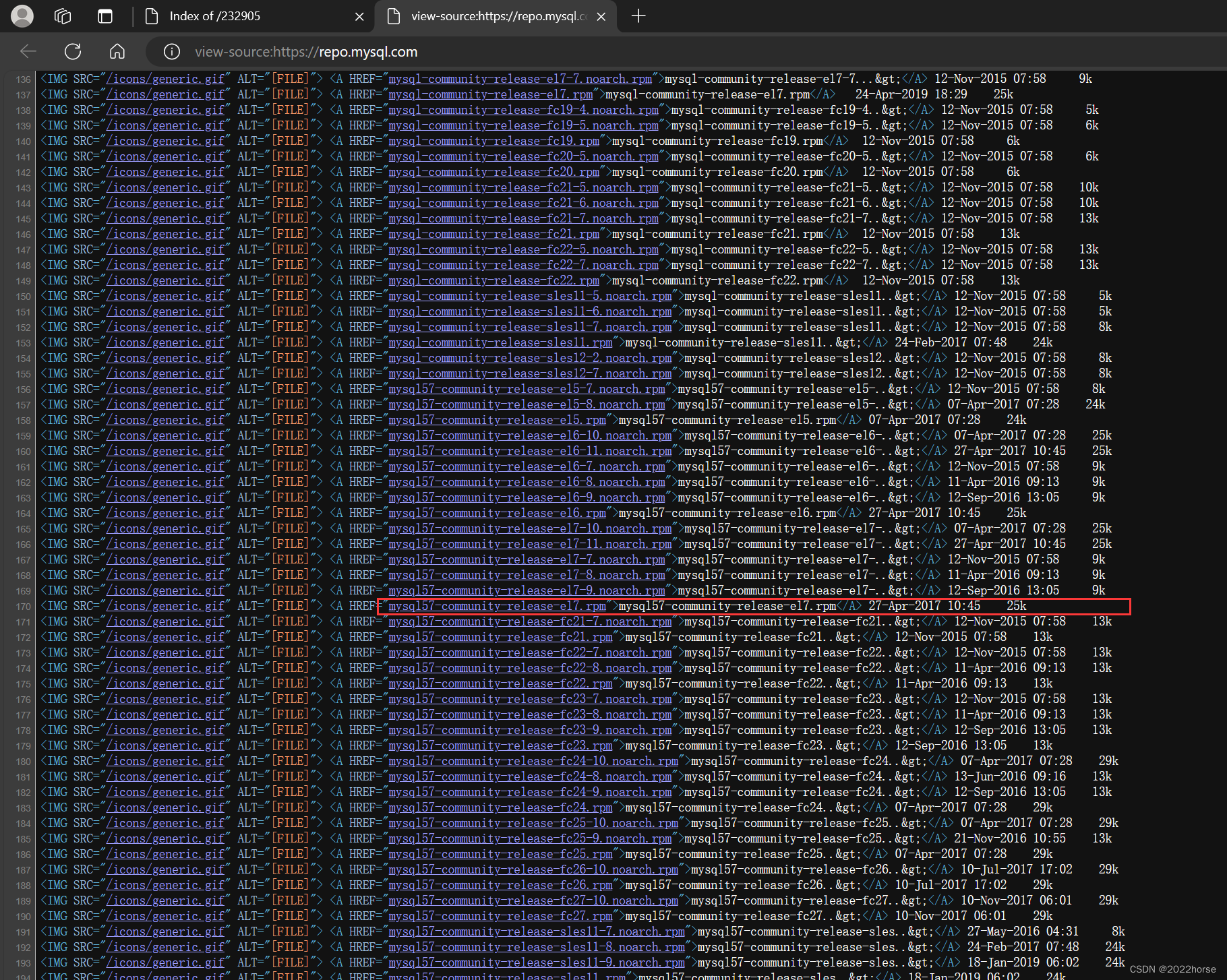Select date text '24-Feb-2017 07:48' on line 153
The height and width of the screenshot is (980, 1227).
point(951,342)
